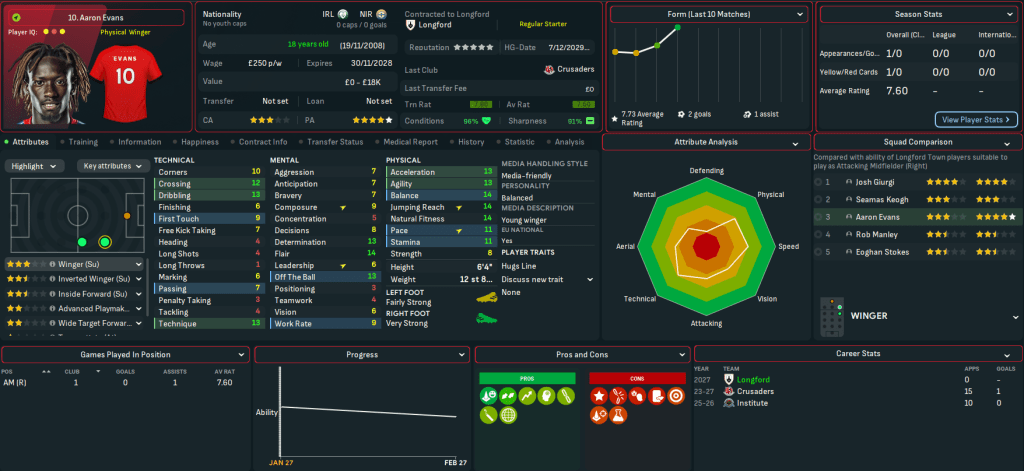Click the Crusaders club badge icon

pos(549,69)
